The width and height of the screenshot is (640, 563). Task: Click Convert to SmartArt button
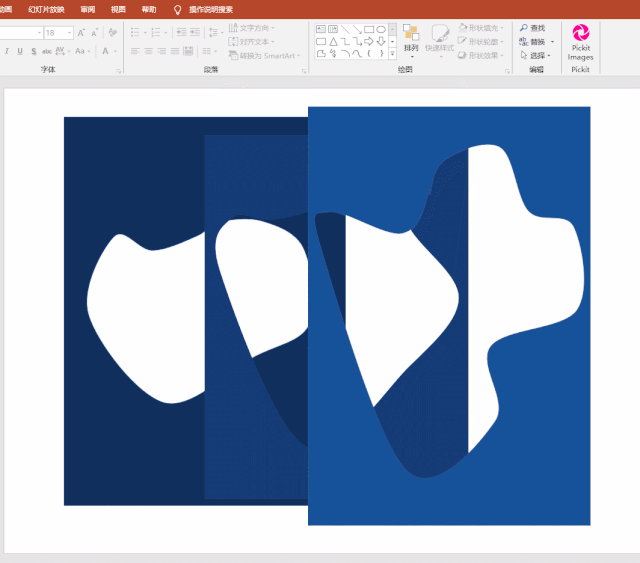pyautogui.click(x=264, y=56)
